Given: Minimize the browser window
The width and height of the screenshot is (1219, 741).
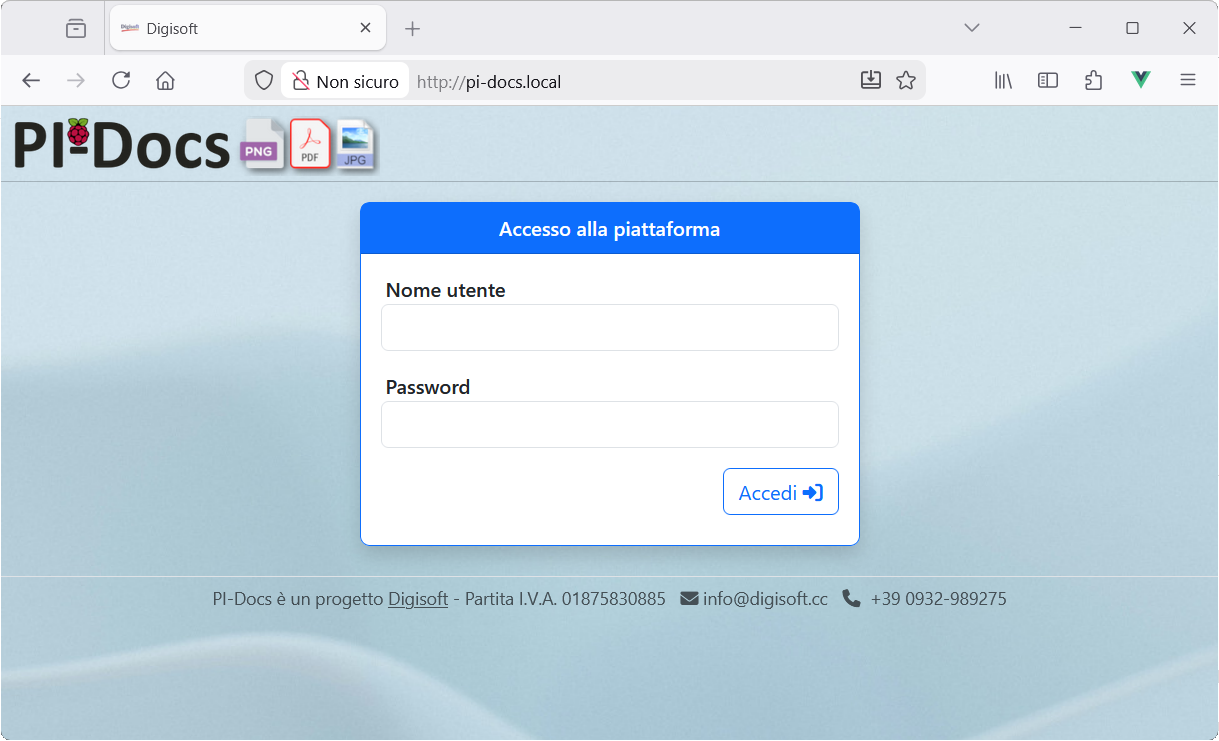Looking at the screenshot, I should click(x=1075, y=28).
